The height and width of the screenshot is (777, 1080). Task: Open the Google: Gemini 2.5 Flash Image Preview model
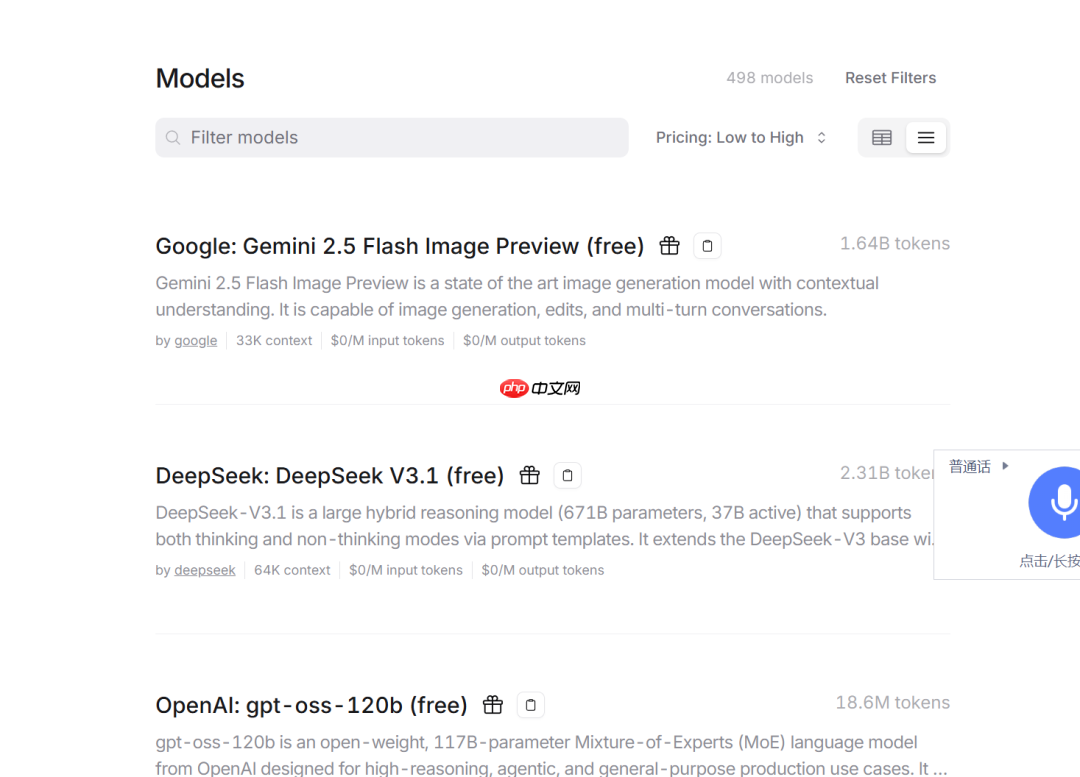399,245
